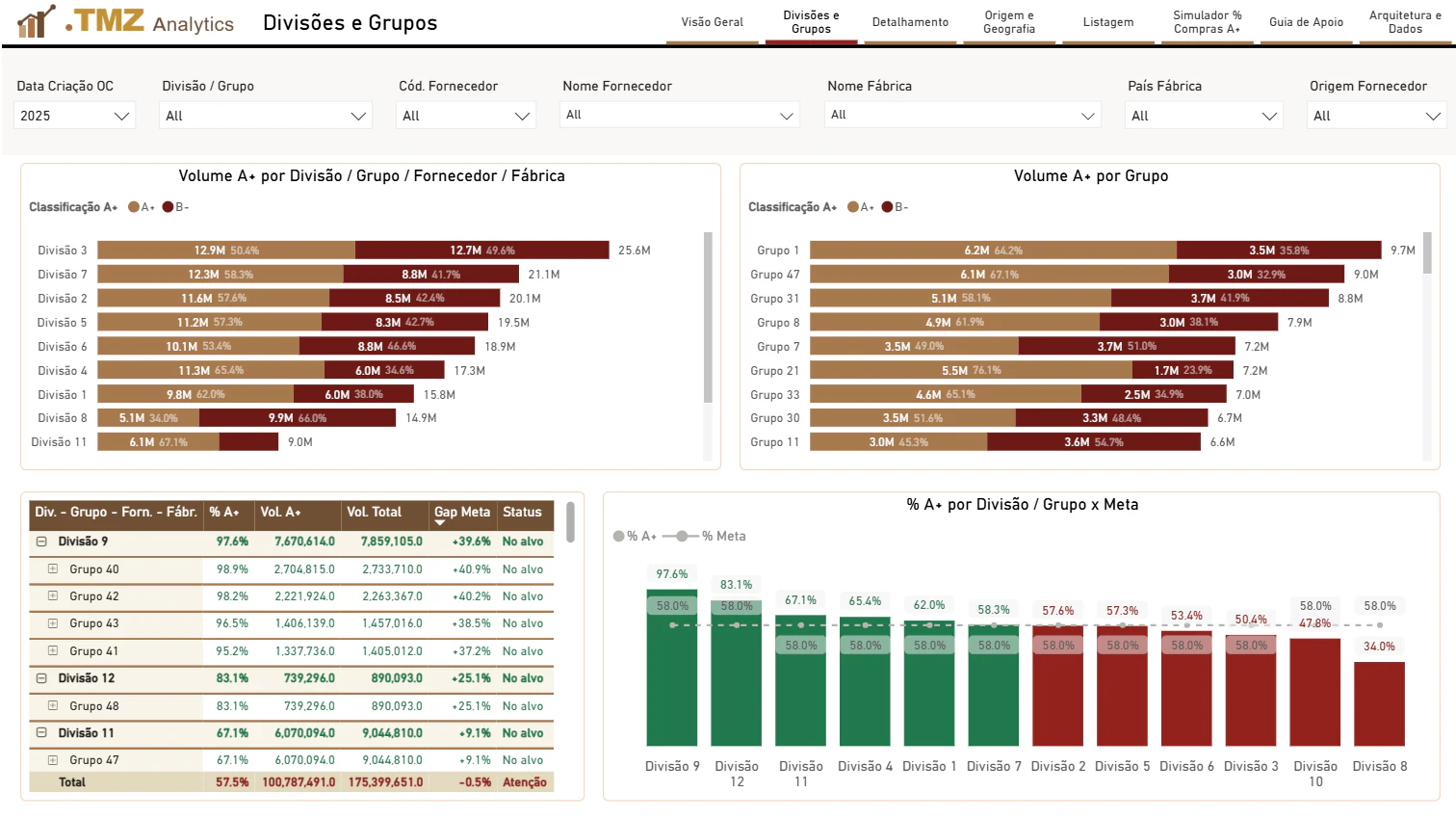Click the Grupo 21 total label 7.2M
Screen dimensions: 1456x819
[1256, 371]
